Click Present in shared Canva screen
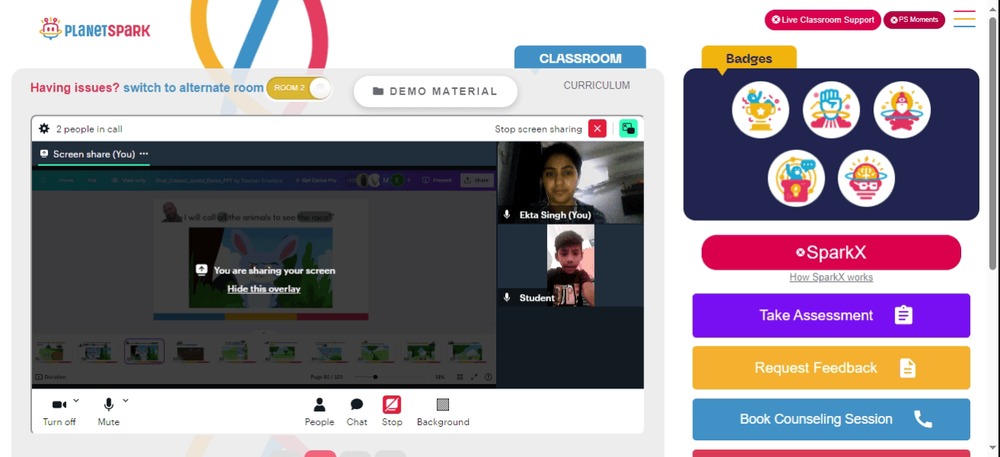This screenshot has height=457, width=1000. (438, 180)
